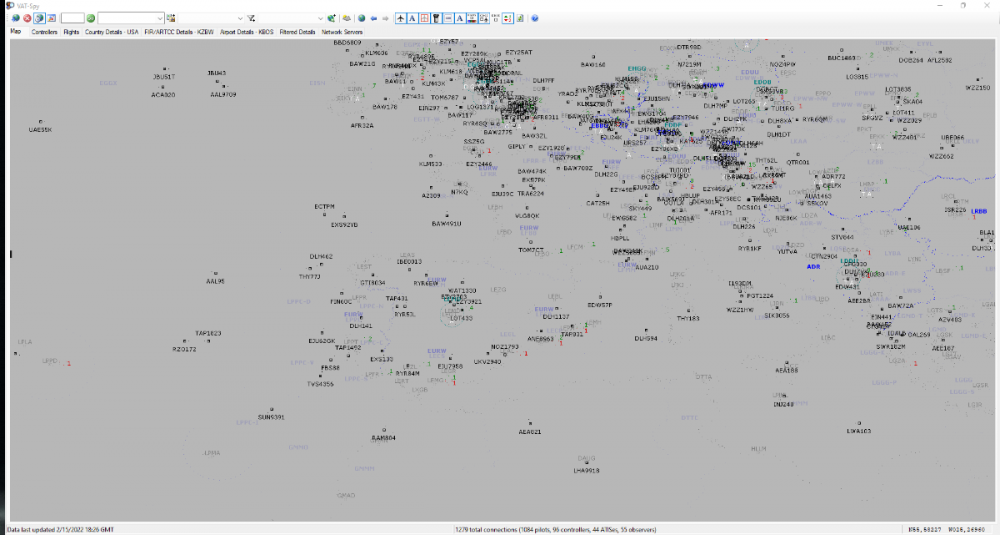
Task: Click the Data last updated status text
Action: 61,529
